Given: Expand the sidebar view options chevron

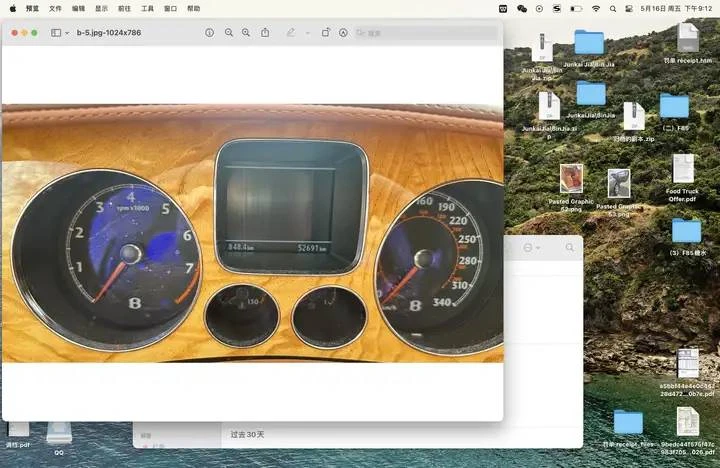Looking at the screenshot, I should [67, 33].
